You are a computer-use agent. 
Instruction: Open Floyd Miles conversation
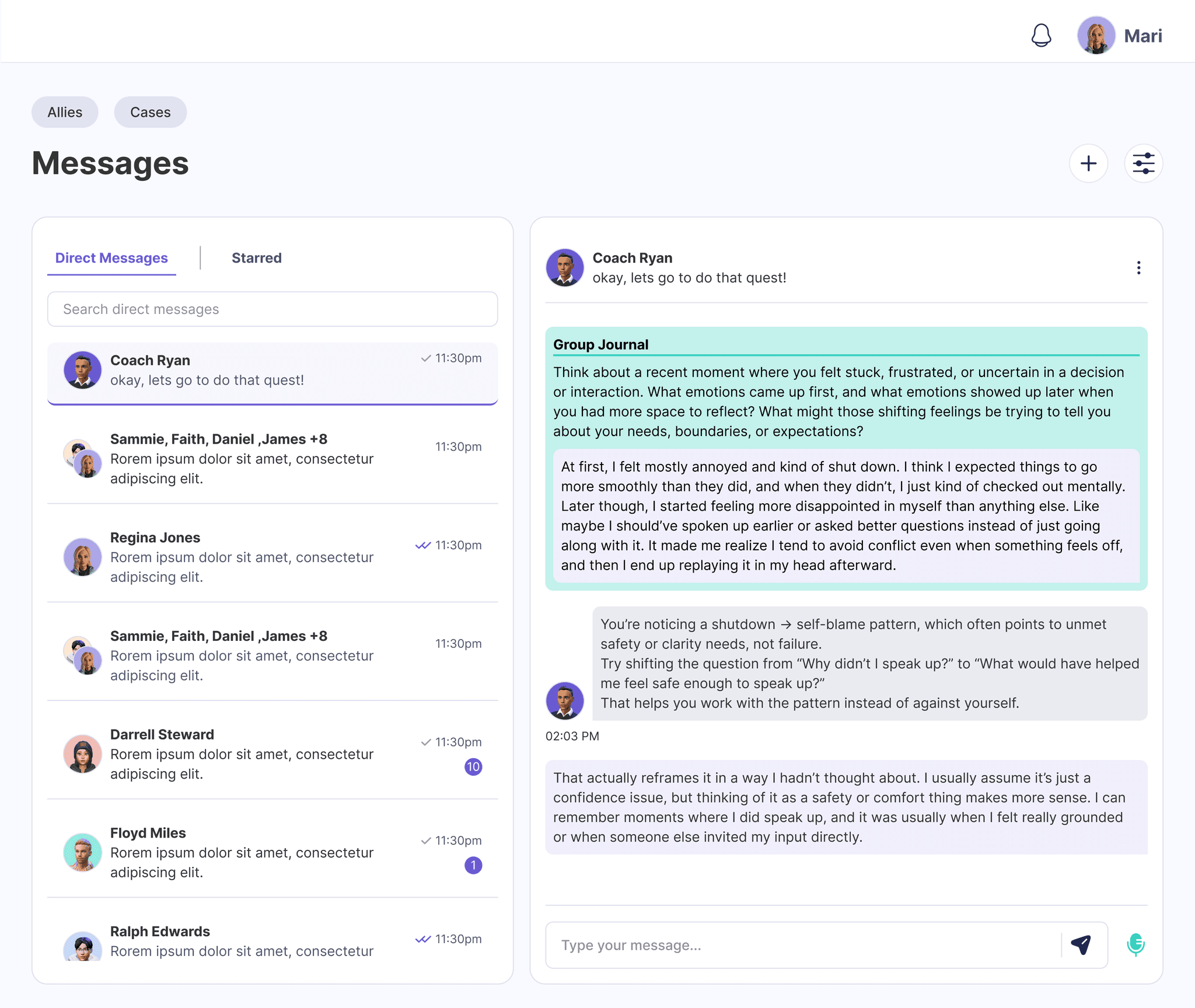pos(272,852)
